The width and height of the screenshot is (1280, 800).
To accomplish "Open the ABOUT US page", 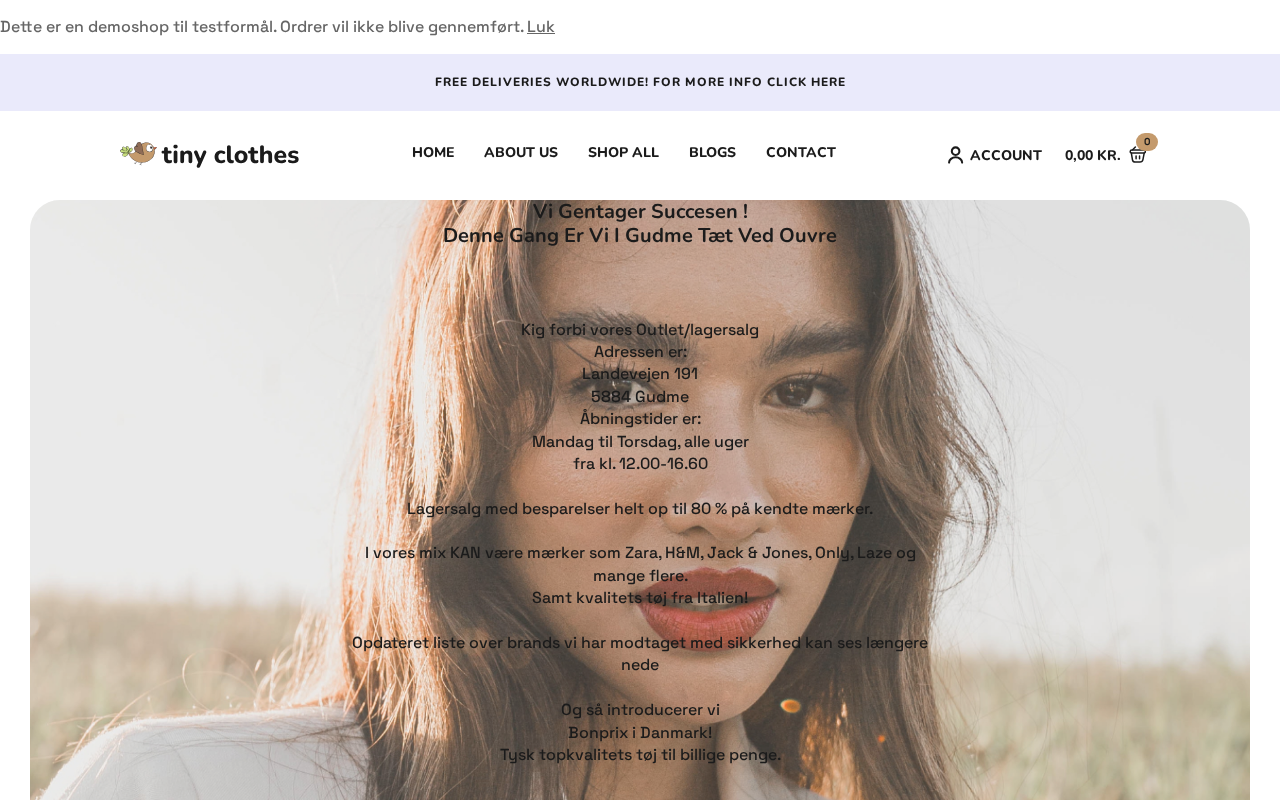I will point(521,153).
